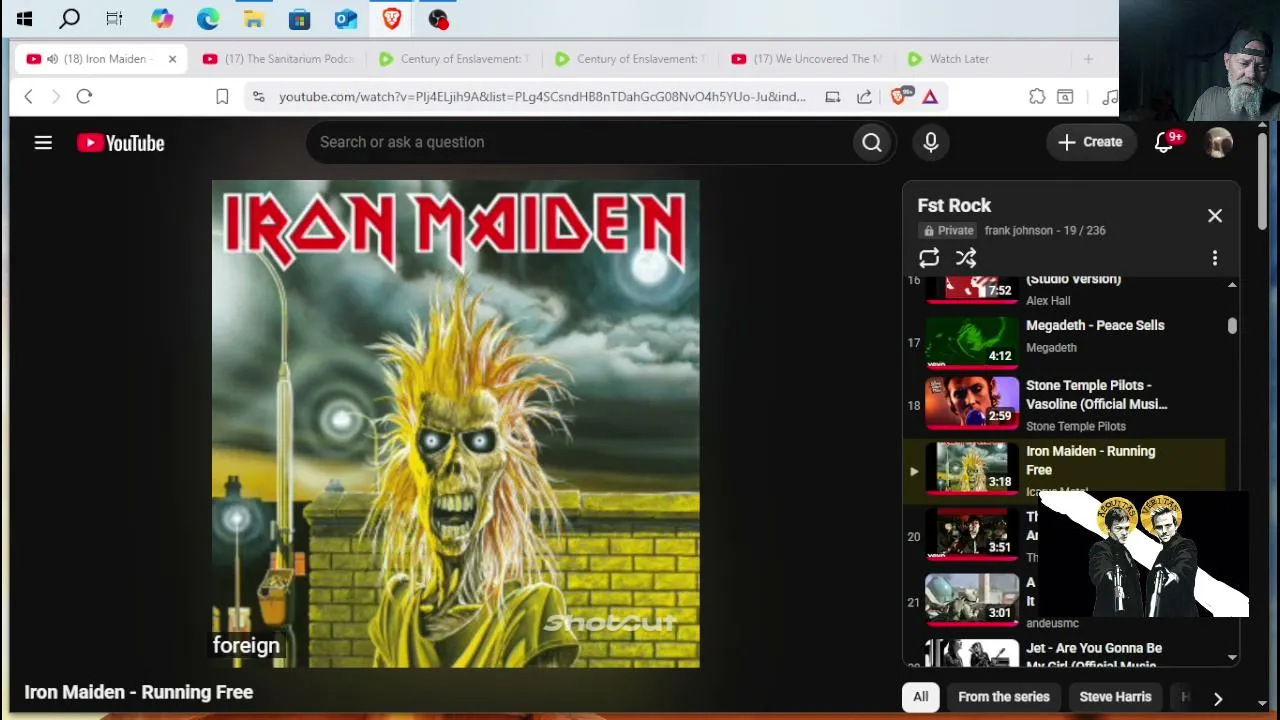
Task: Switch to the We Uncovered The M tab
Action: [x=808, y=59]
